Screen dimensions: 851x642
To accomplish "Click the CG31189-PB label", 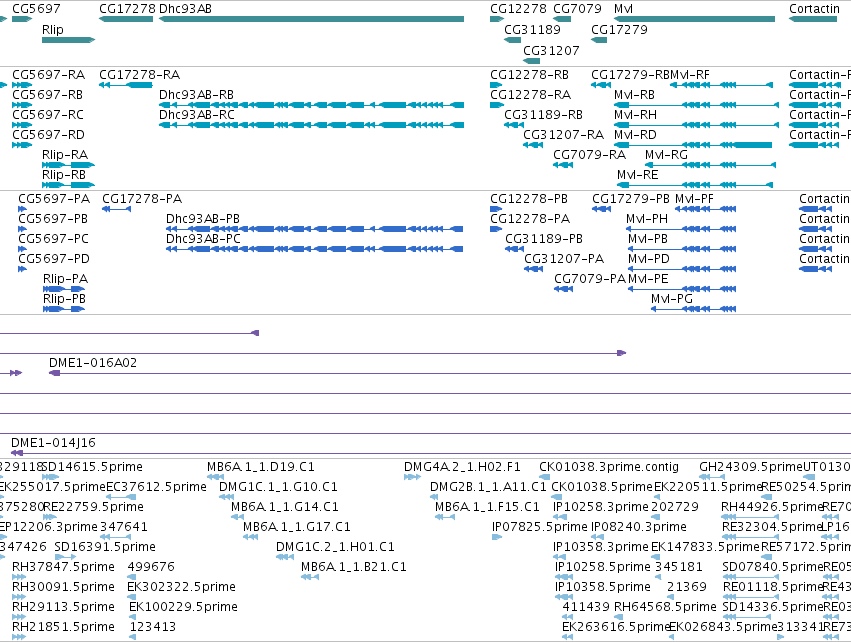I will [x=544, y=239].
